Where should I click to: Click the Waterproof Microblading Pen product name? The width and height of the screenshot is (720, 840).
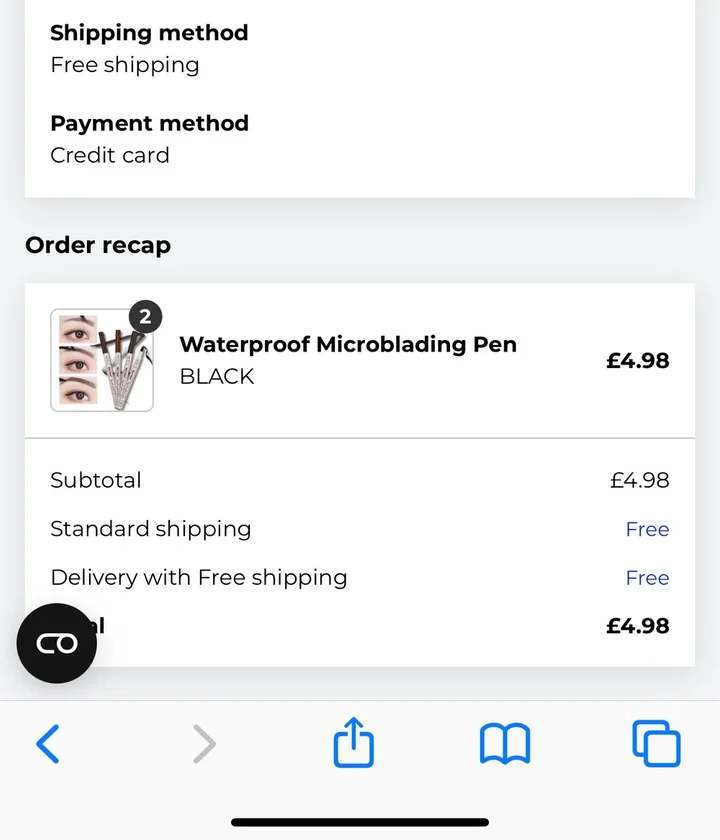(x=347, y=344)
